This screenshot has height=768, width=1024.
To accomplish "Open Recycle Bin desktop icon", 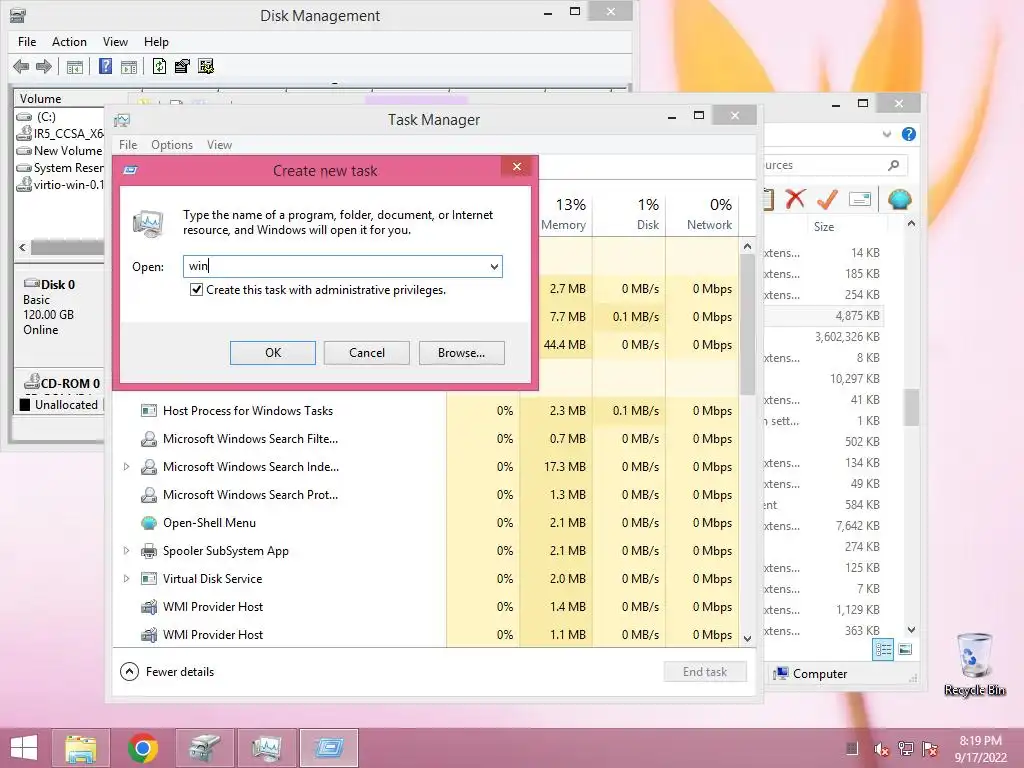I will tap(974, 664).
